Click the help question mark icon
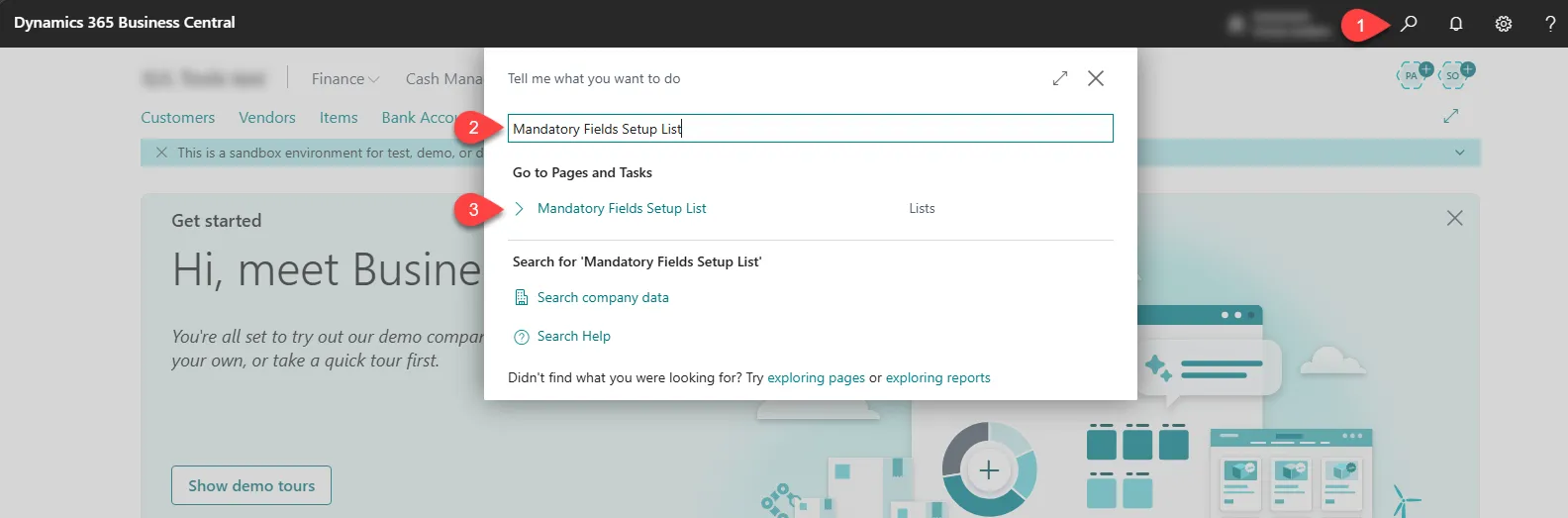The height and width of the screenshot is (518, 1568). 1549,24
